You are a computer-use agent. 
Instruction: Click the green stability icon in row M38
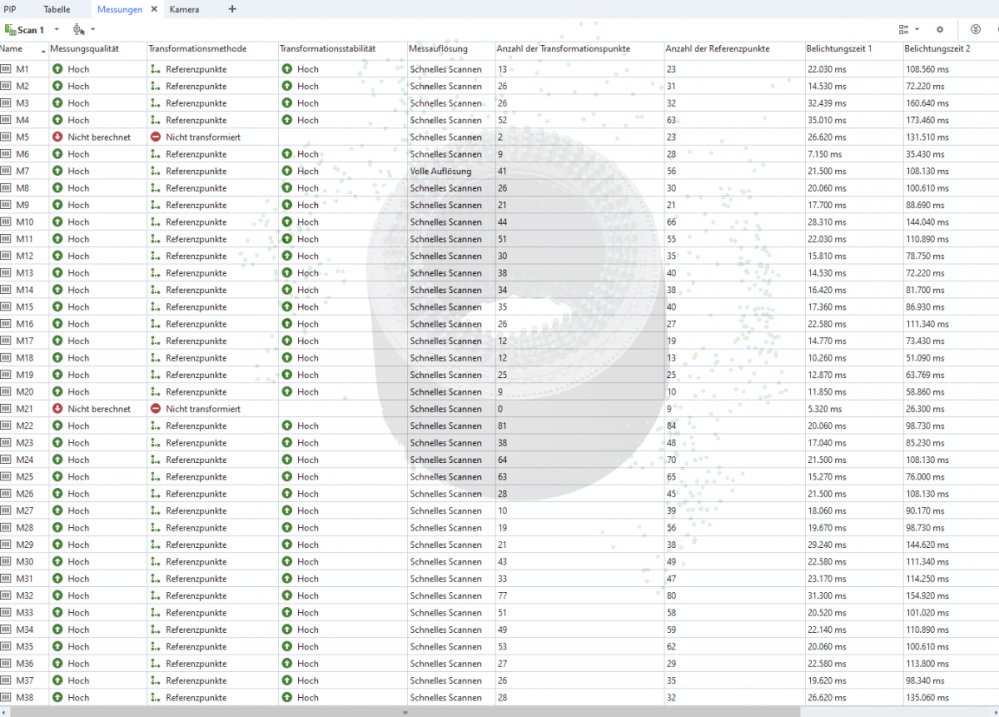point(287,697)
